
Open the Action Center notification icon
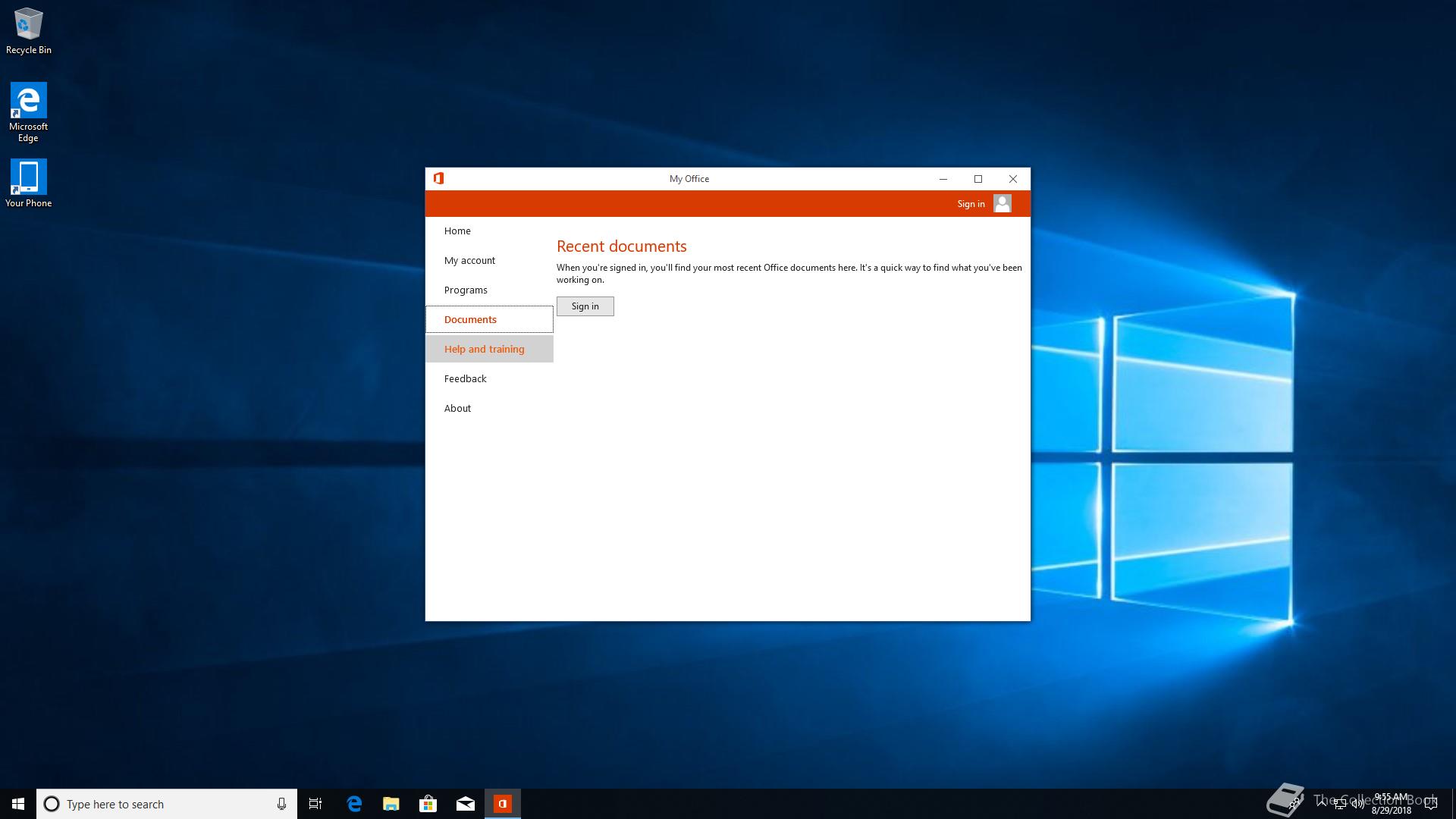[1431, 804]
